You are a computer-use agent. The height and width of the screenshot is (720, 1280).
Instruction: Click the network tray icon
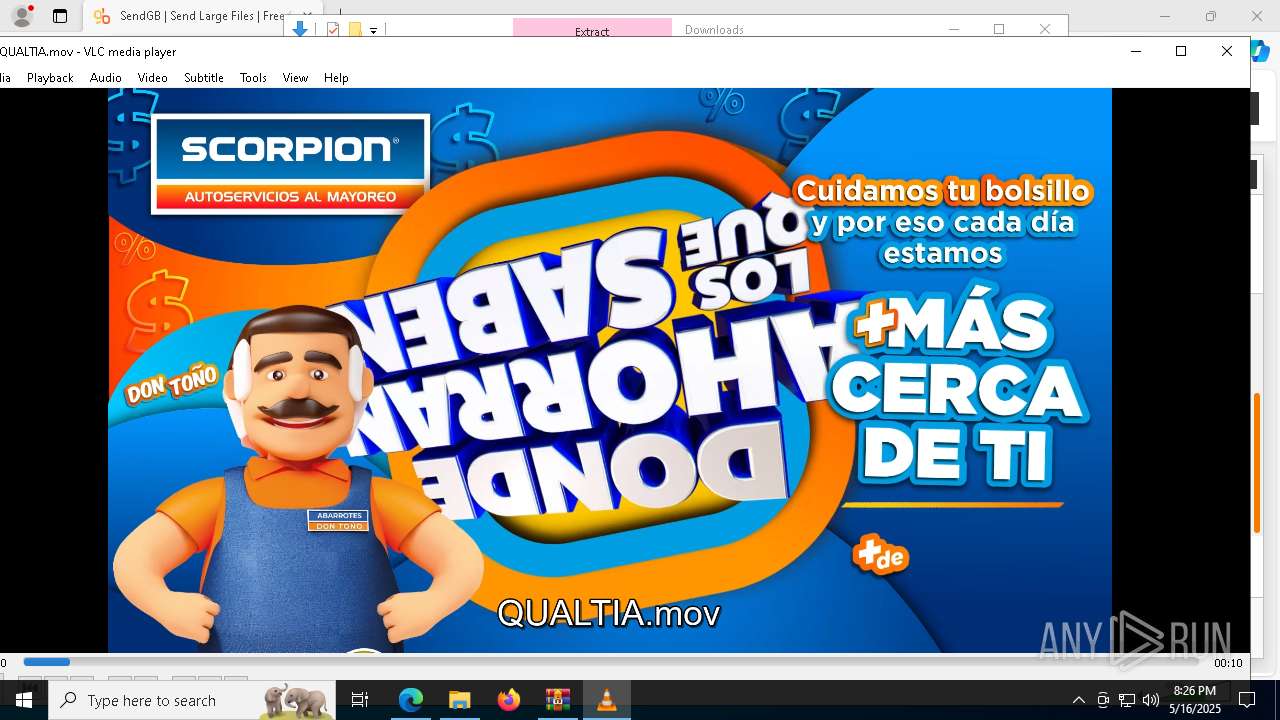tap(1127, 700)
